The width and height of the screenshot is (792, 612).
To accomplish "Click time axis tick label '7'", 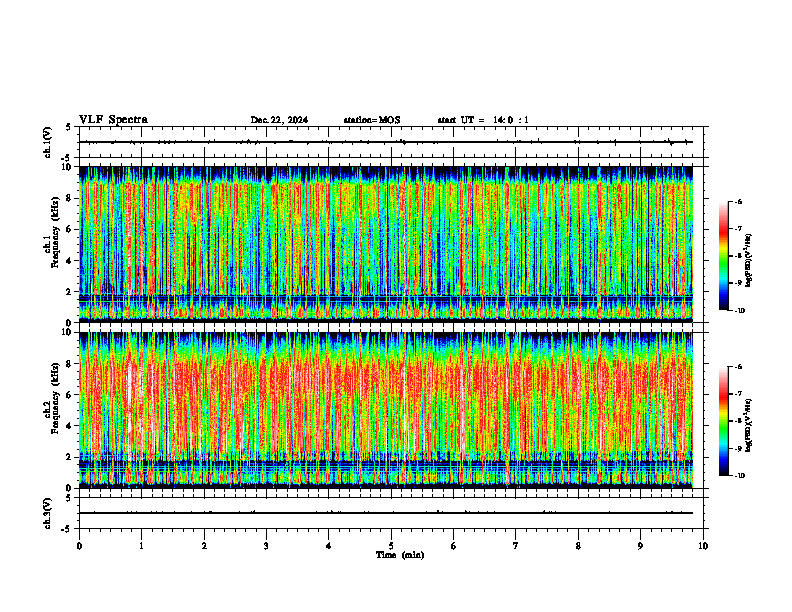I will (516, 546).
